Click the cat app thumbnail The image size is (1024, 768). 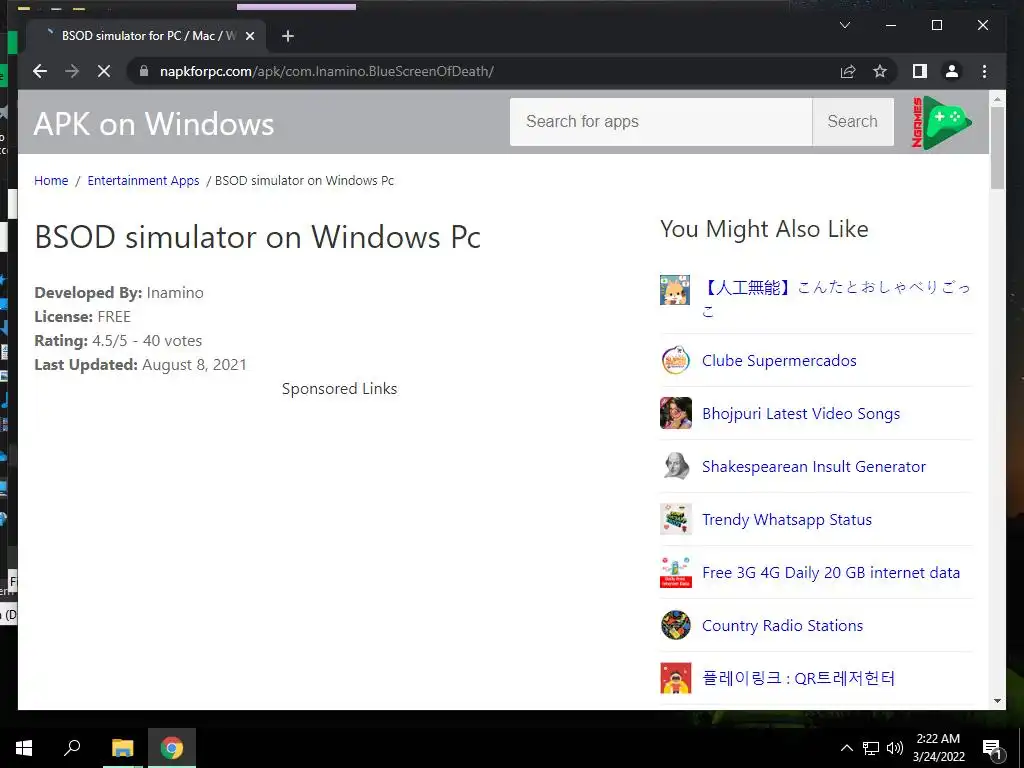point(675,290)
